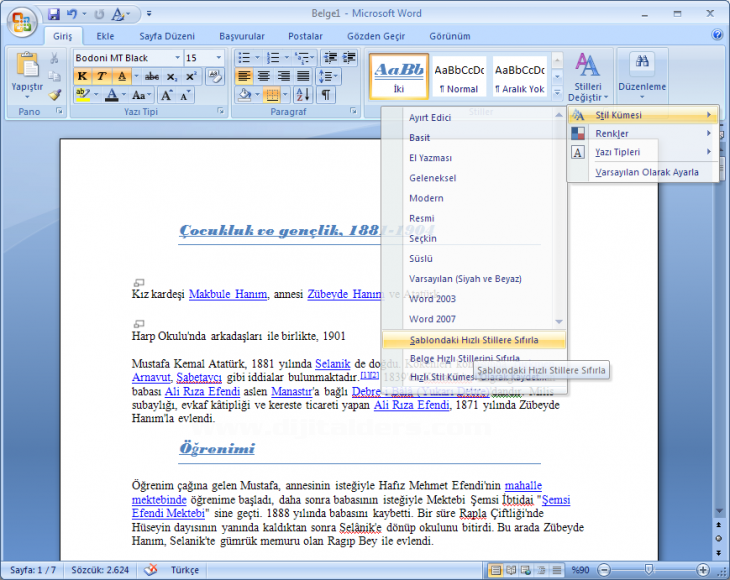Click Varsayılan Olarak Ayarla option
The height and width of the screenshot is (580, 730).
click(x=646, y=172)
